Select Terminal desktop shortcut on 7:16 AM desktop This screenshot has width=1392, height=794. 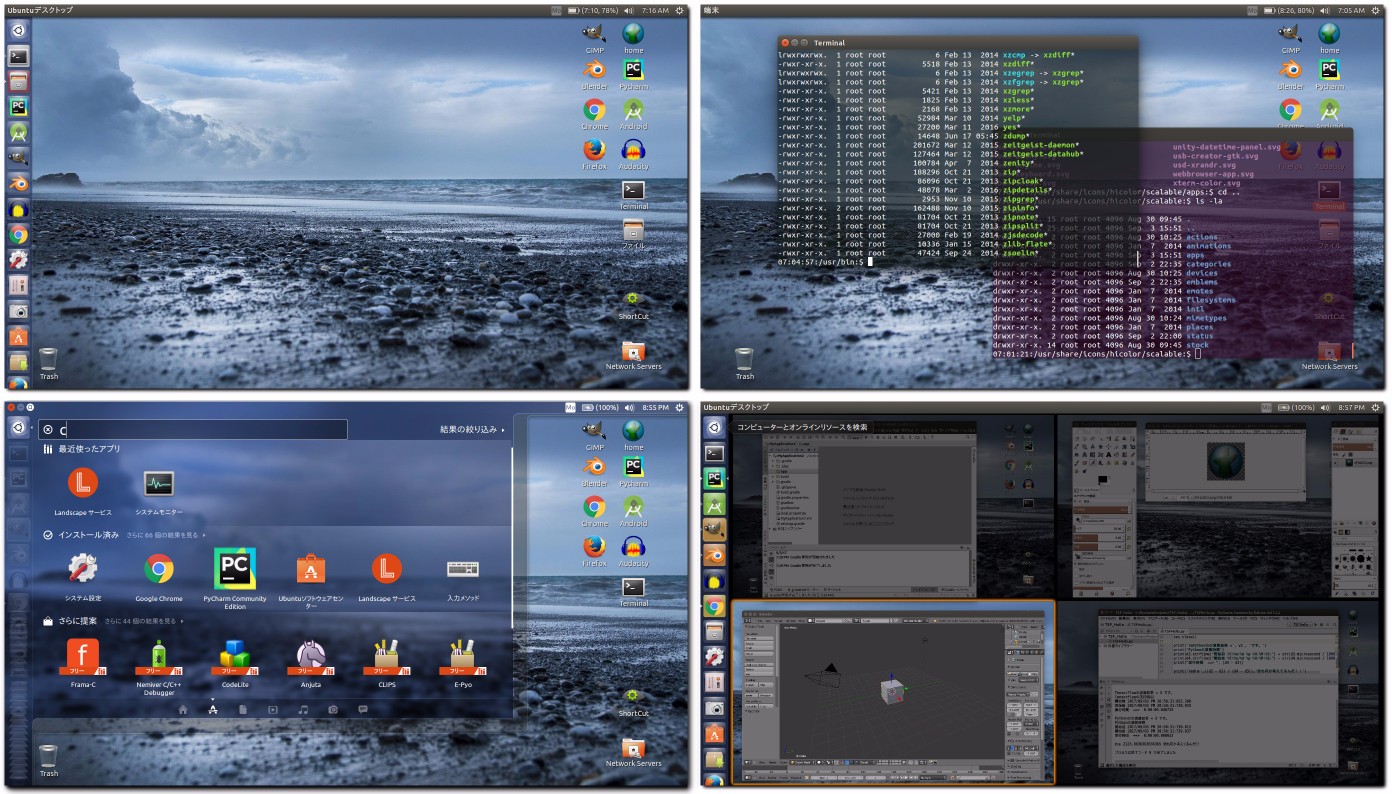(633, 195)
